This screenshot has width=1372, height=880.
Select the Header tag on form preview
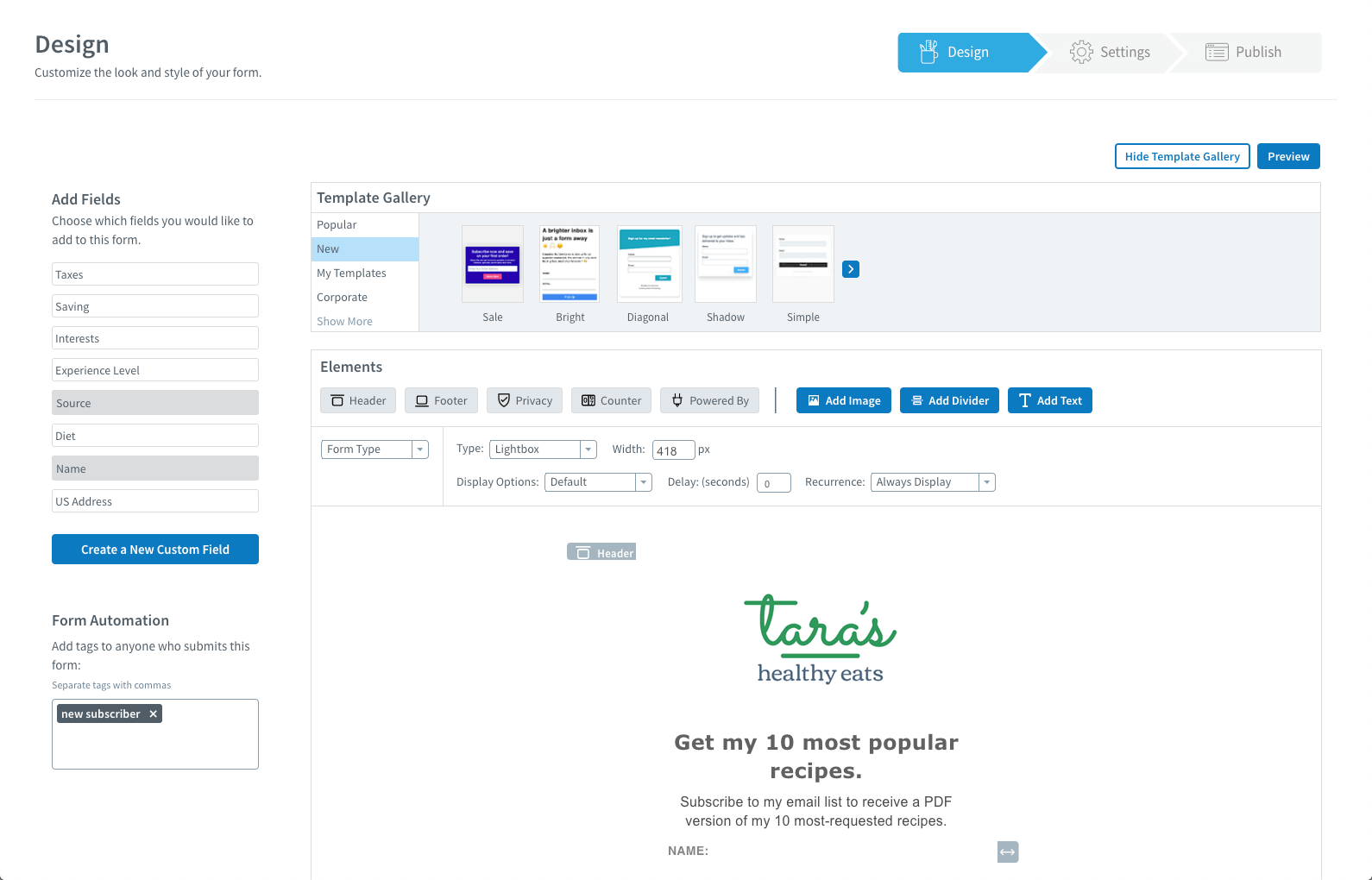601,552
